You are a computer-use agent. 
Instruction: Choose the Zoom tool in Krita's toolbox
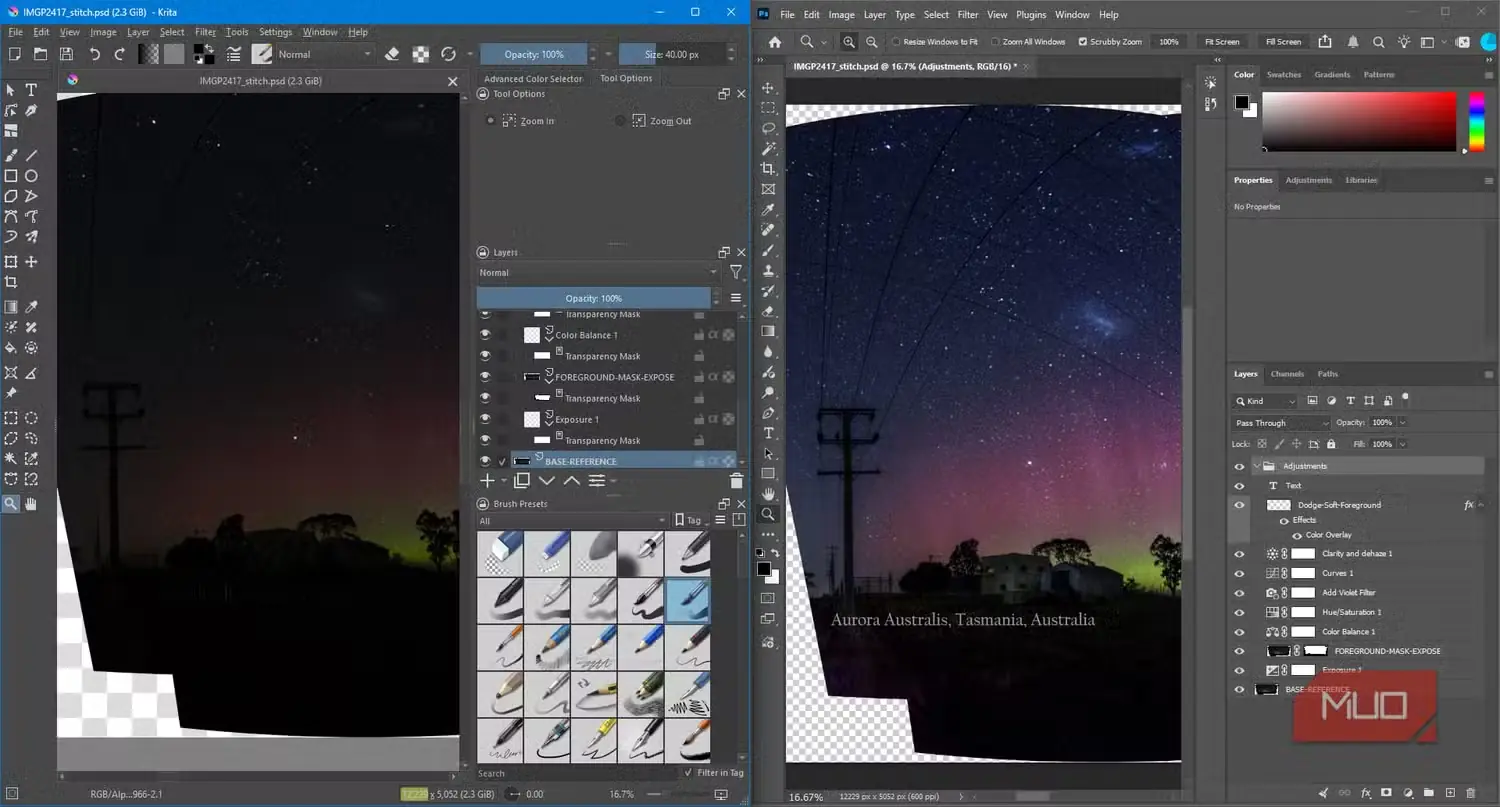[x=11, y=504]
